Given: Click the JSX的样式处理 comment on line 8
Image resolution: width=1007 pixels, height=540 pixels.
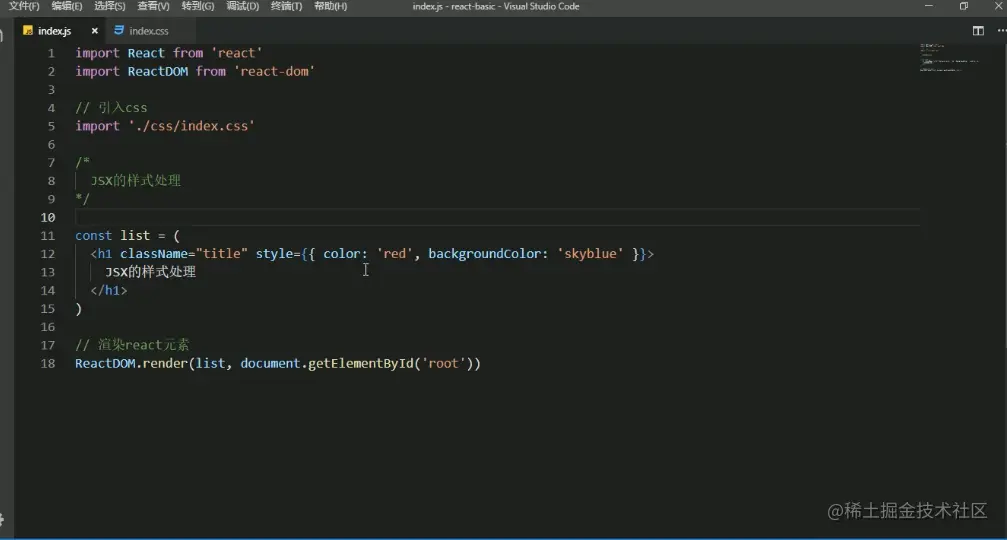Looking at the screenshot, I should click(136, 181).
